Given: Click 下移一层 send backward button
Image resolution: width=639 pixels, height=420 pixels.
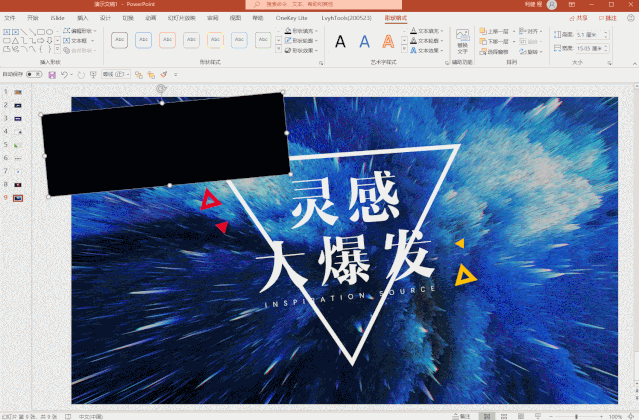Looking at the screenshot, I should coord(497,41).
